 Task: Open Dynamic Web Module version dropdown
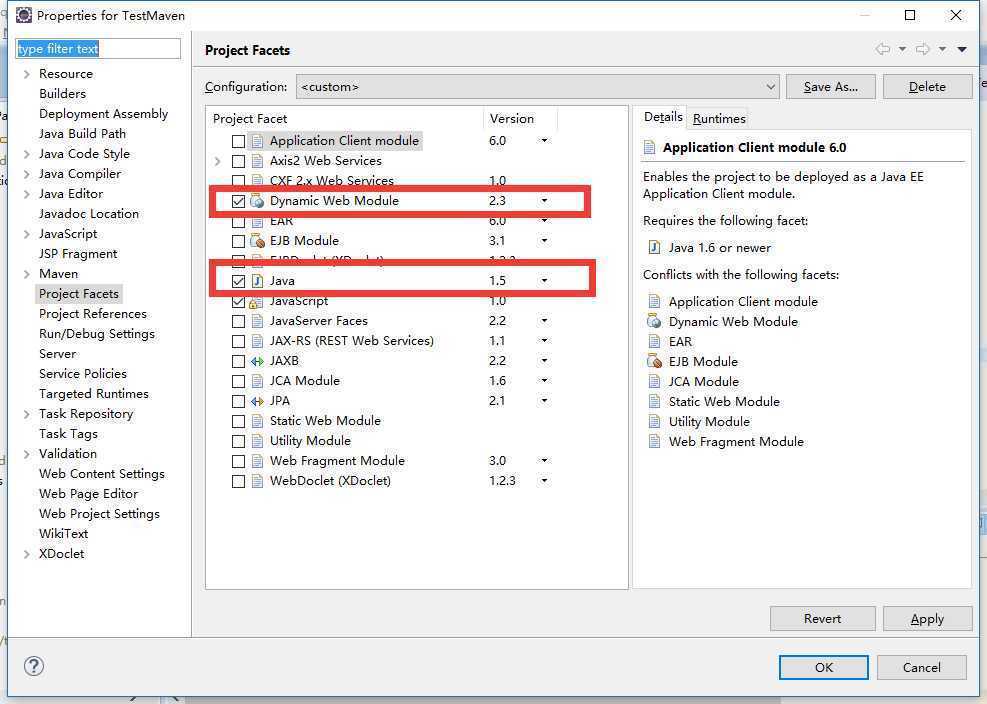coord(544,201)
